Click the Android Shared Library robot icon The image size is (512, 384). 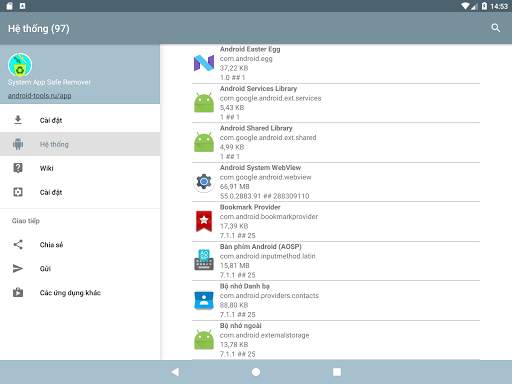pyautogui.click(x=204, y=142)
